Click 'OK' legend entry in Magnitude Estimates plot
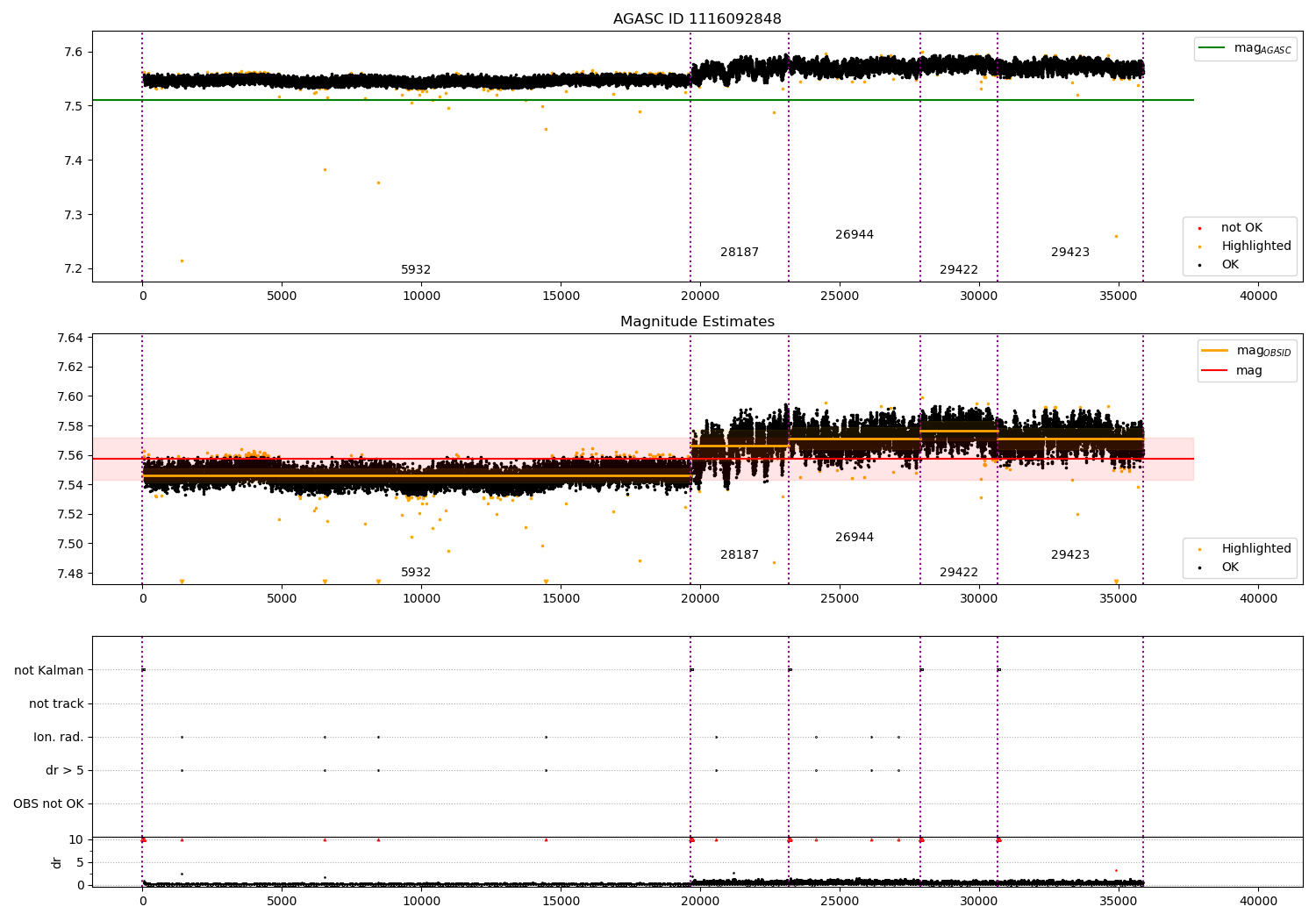 point(1230,568)
